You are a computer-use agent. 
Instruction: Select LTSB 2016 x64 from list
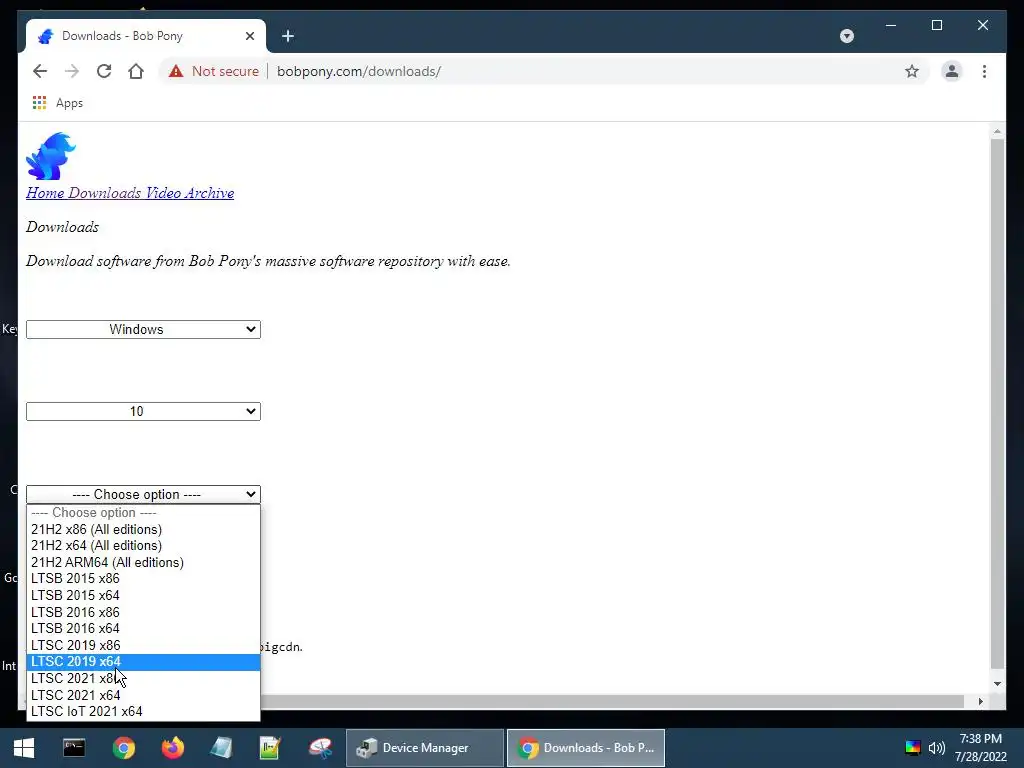click(143, 628)
